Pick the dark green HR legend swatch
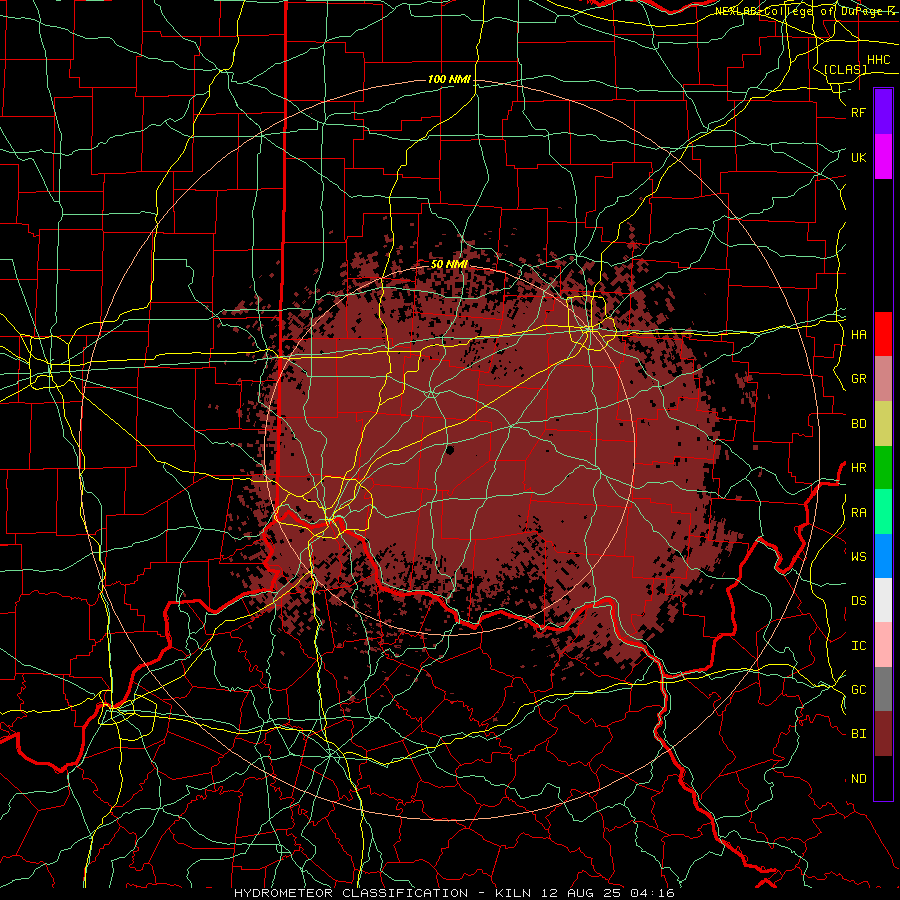 click(883, 468)
